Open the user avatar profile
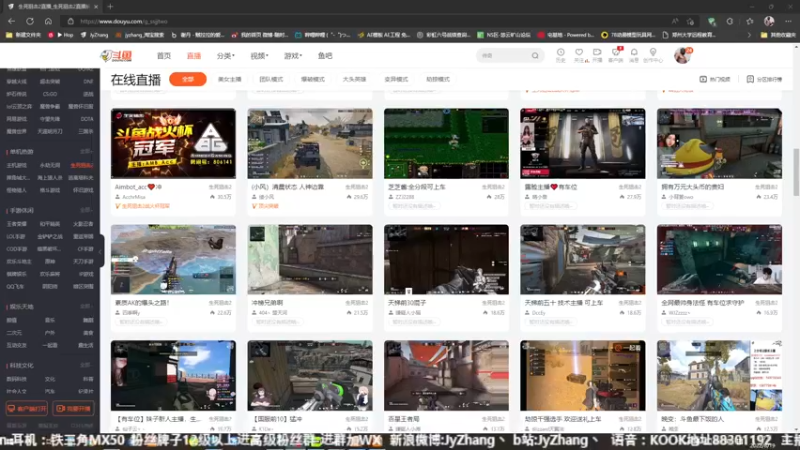Viewport: 800px width, 450px height. pos(682,55)
